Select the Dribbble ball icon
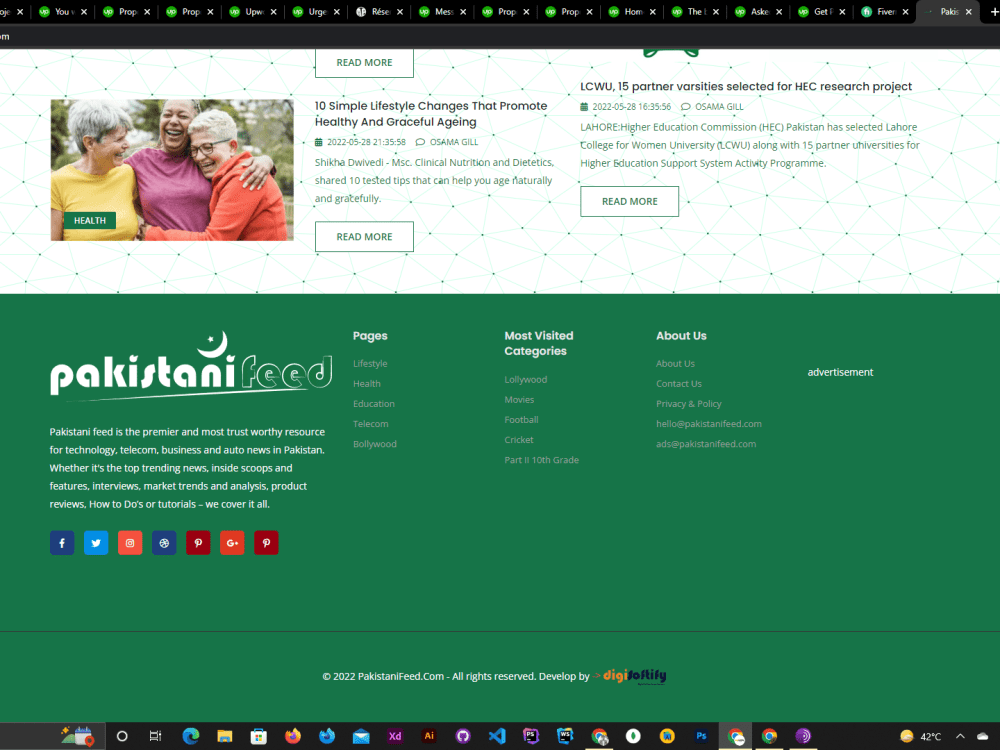 click(x=164, y=542)
